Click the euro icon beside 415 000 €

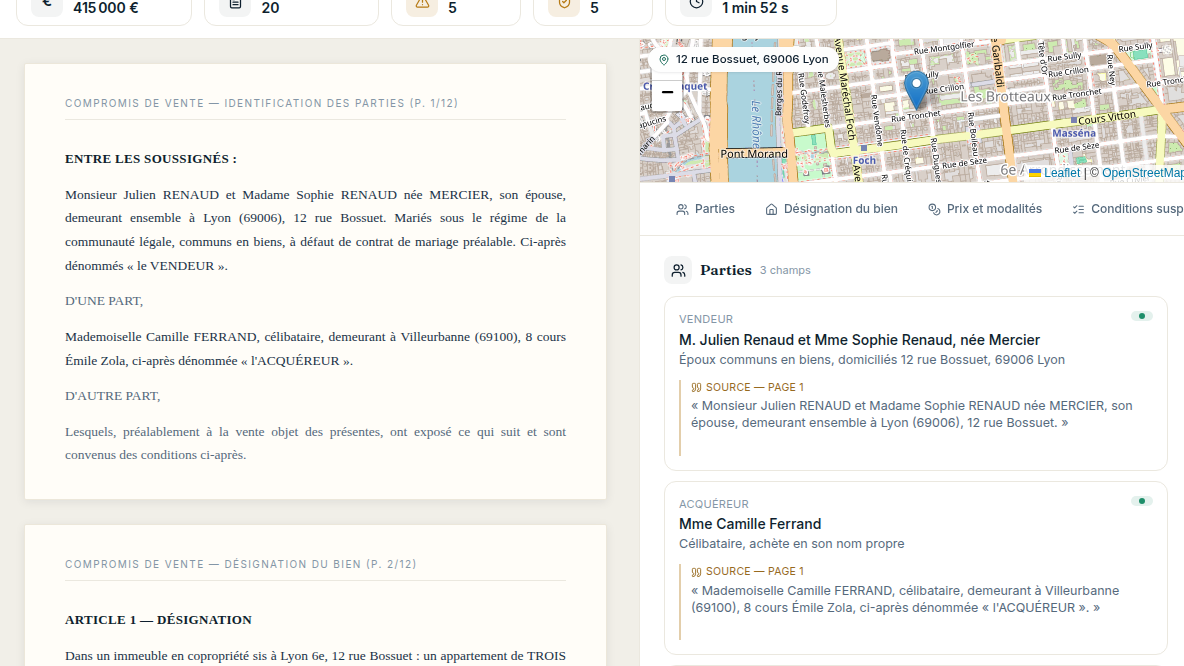click(x=47, y=5)
